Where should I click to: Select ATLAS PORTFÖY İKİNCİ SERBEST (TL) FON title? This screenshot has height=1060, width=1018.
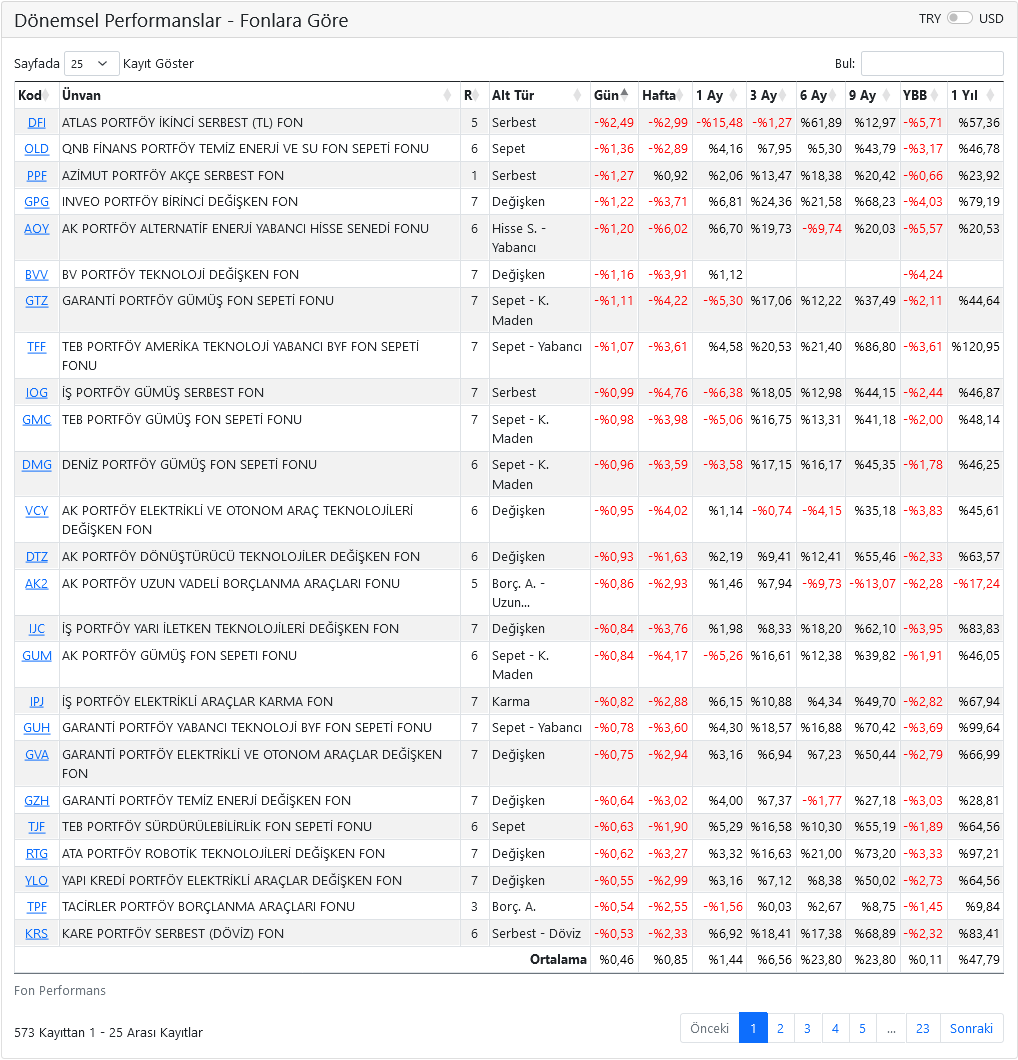(183, 123)
